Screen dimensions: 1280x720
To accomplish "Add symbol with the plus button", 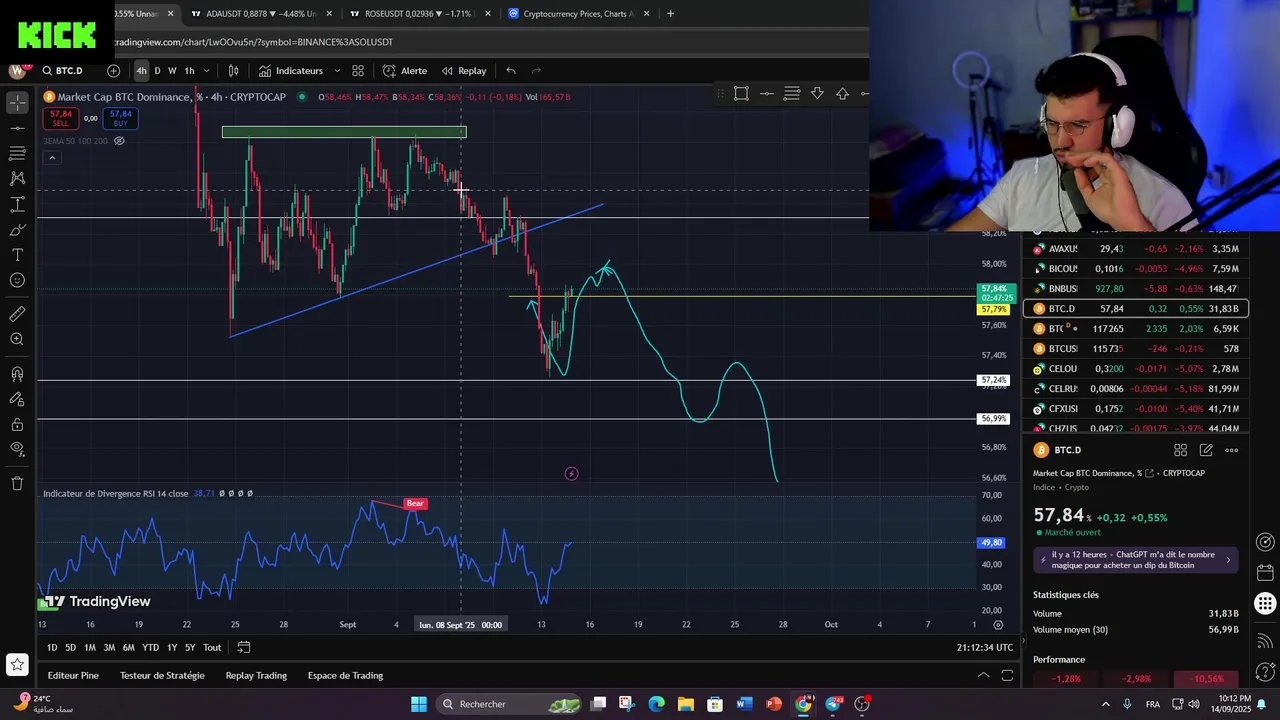I will pyautogui.click(x=113, y=71).
